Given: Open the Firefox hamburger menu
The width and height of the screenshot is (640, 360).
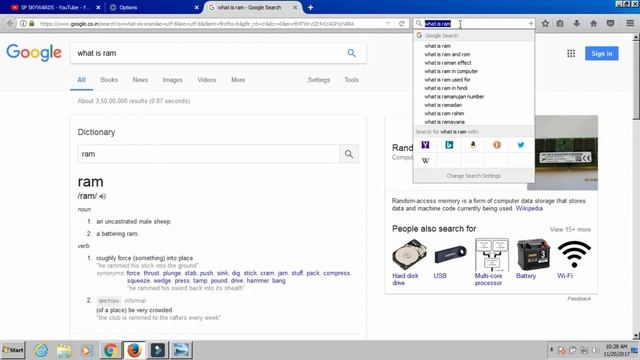Looking at the screenshot, I should pyautogui.click(x=630, y=24).
